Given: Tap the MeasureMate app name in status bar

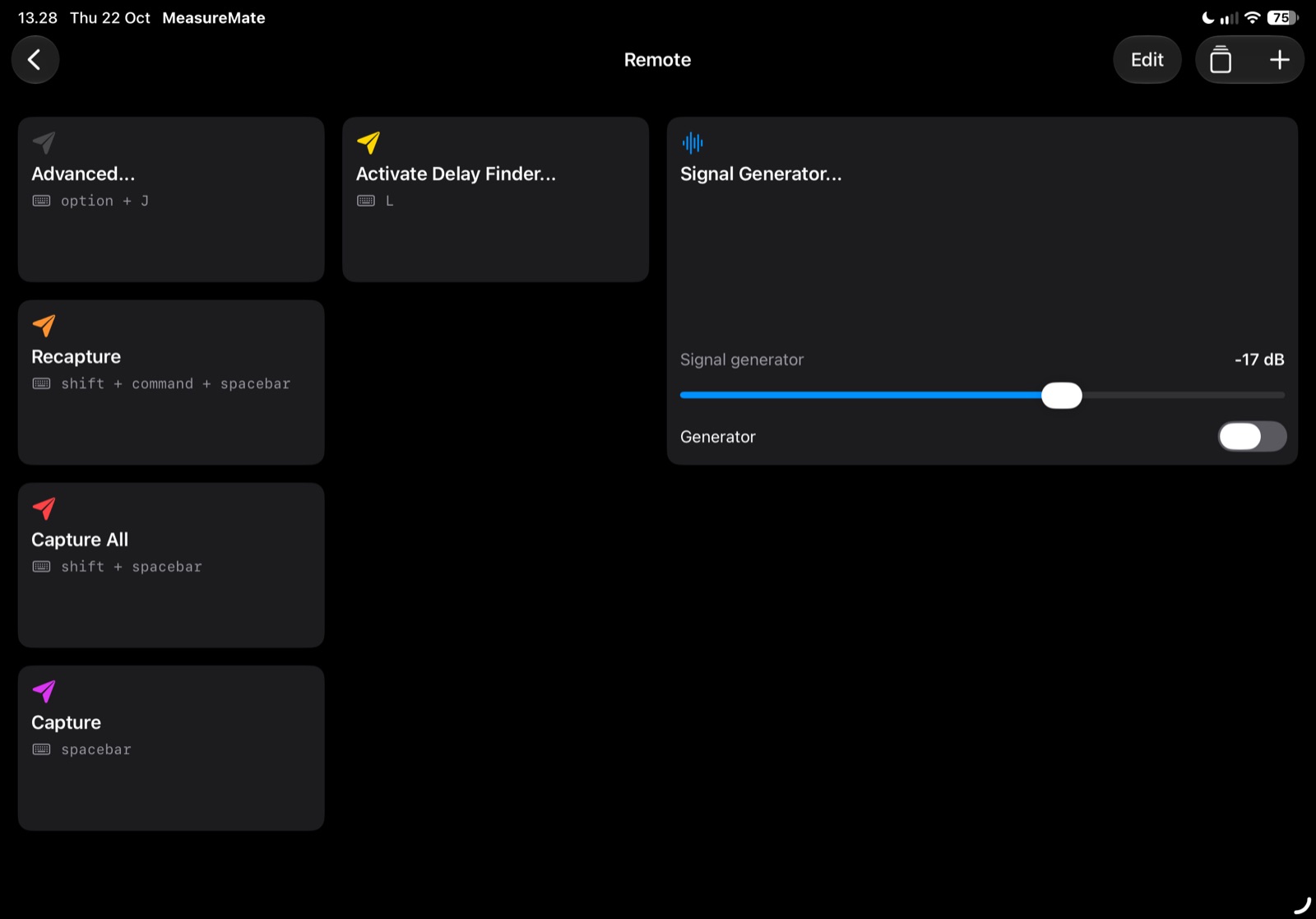Looking at the screenshot, I should click(214, 17).
